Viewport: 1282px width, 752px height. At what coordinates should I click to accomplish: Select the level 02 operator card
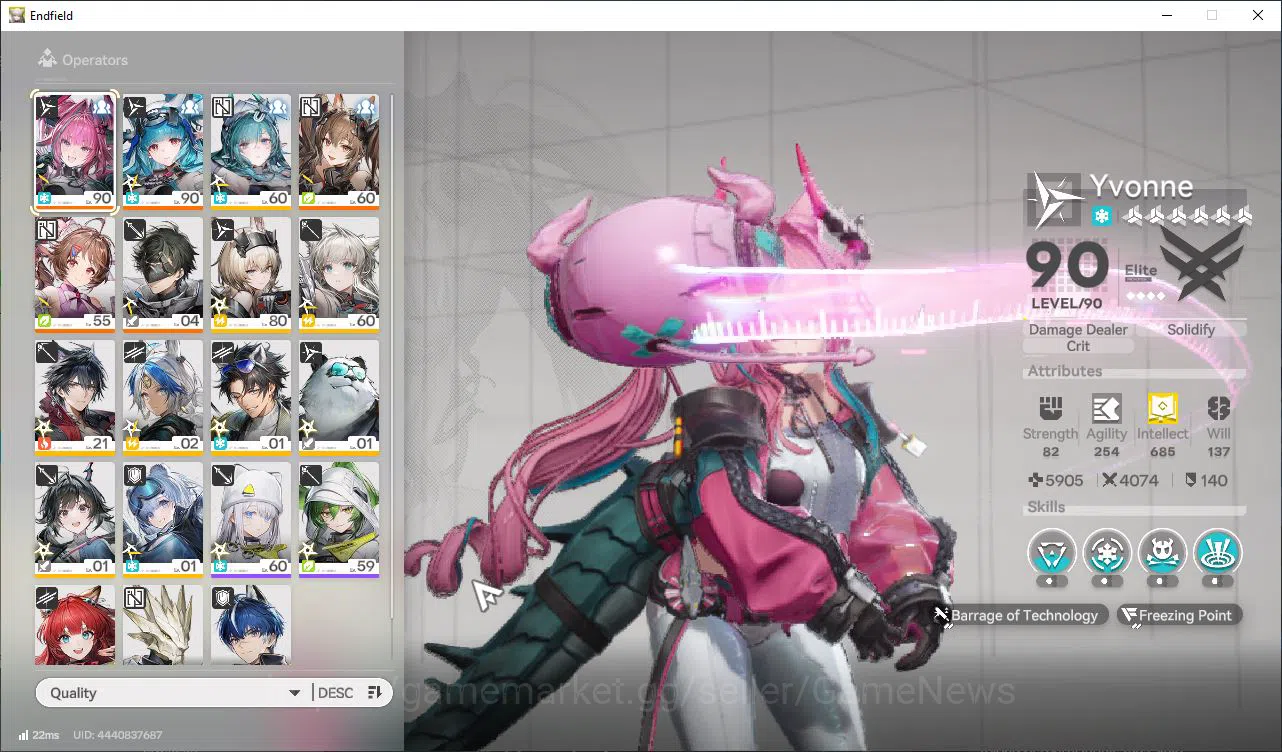pyautogui.click(x=163, y=397)
